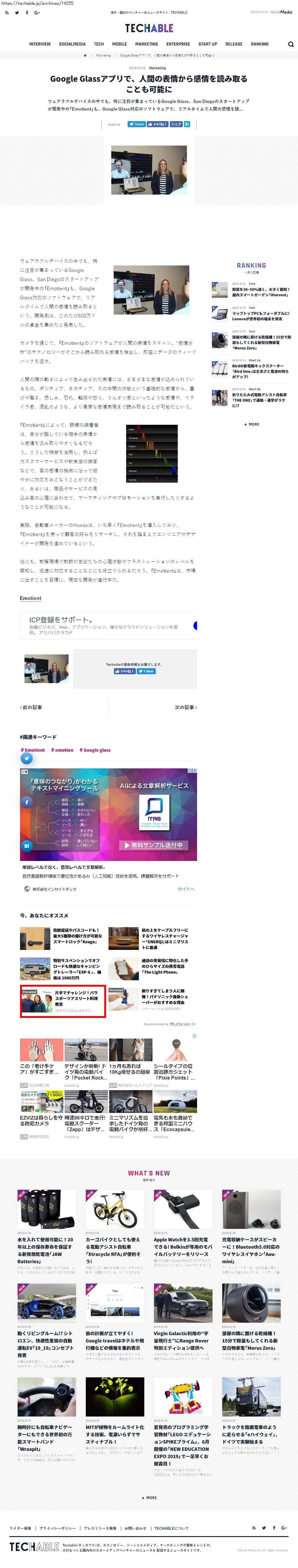Share the article with the Tweet button
298x1568 pixels.
[136, 124]
